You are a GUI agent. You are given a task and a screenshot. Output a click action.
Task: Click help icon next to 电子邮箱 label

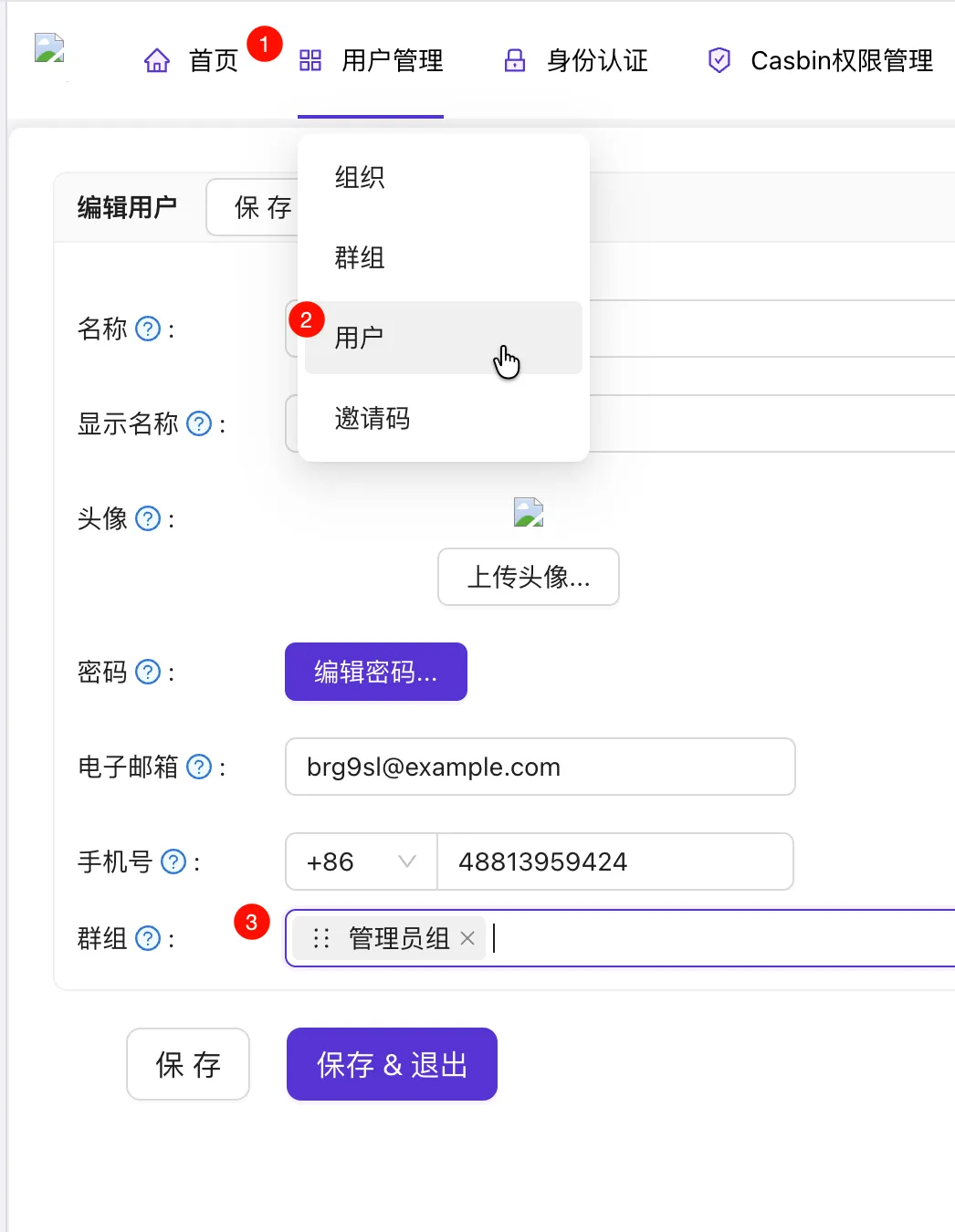coord(199,767)
